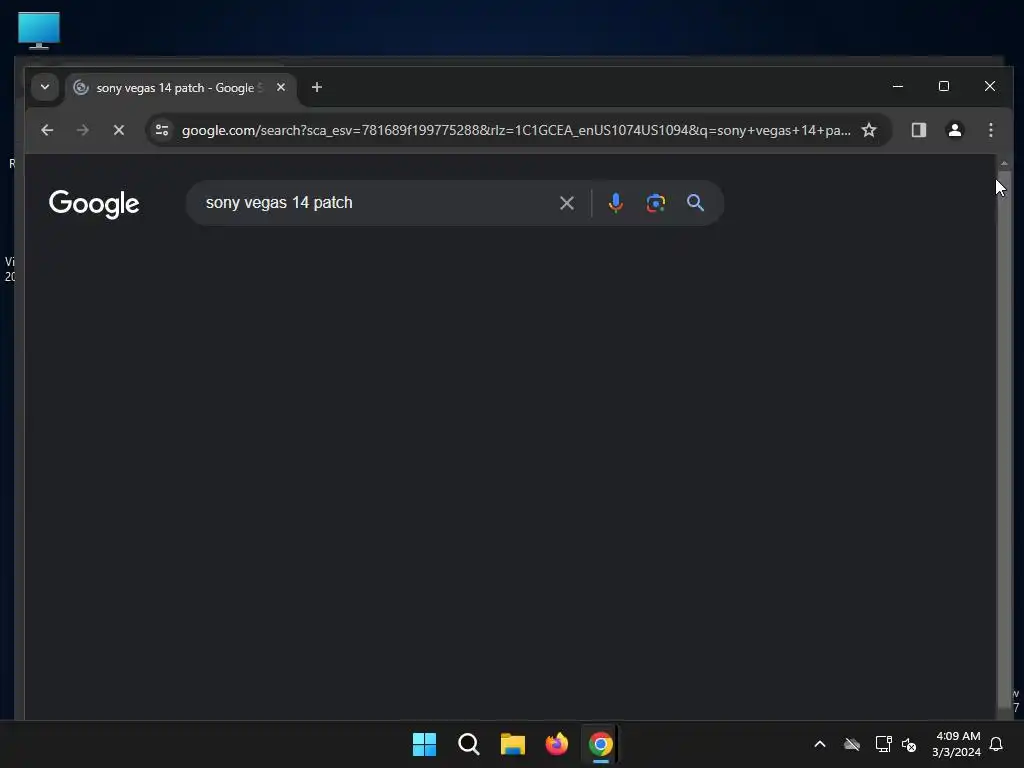Screen dimensions: 1024x768
Task: View site information icon in address bar
Action: 162,130
